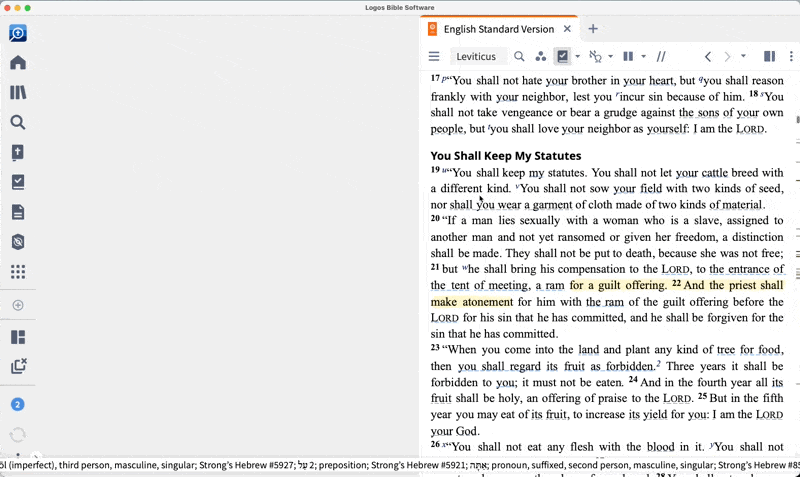This screenshot has height=477, width=800.
Task: Expand the dropdown arrow left of the columns view icon
Action: 610,57
